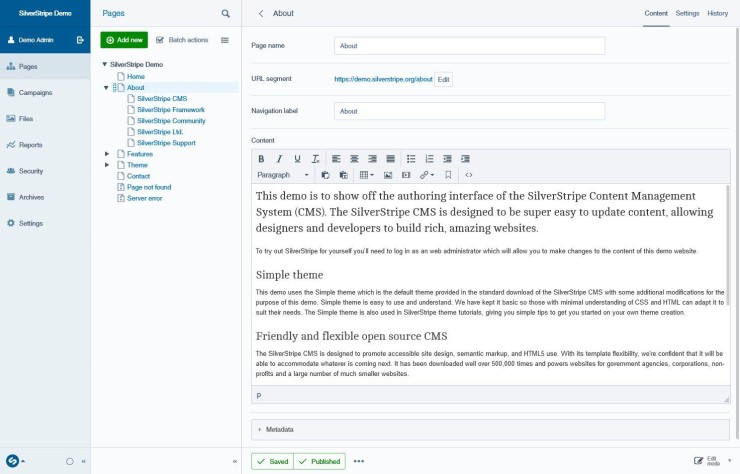Image resolution: width=740 pixels, height=474 pixels.
Task: Open the link insert dropdown
Action: pos(427,175)
